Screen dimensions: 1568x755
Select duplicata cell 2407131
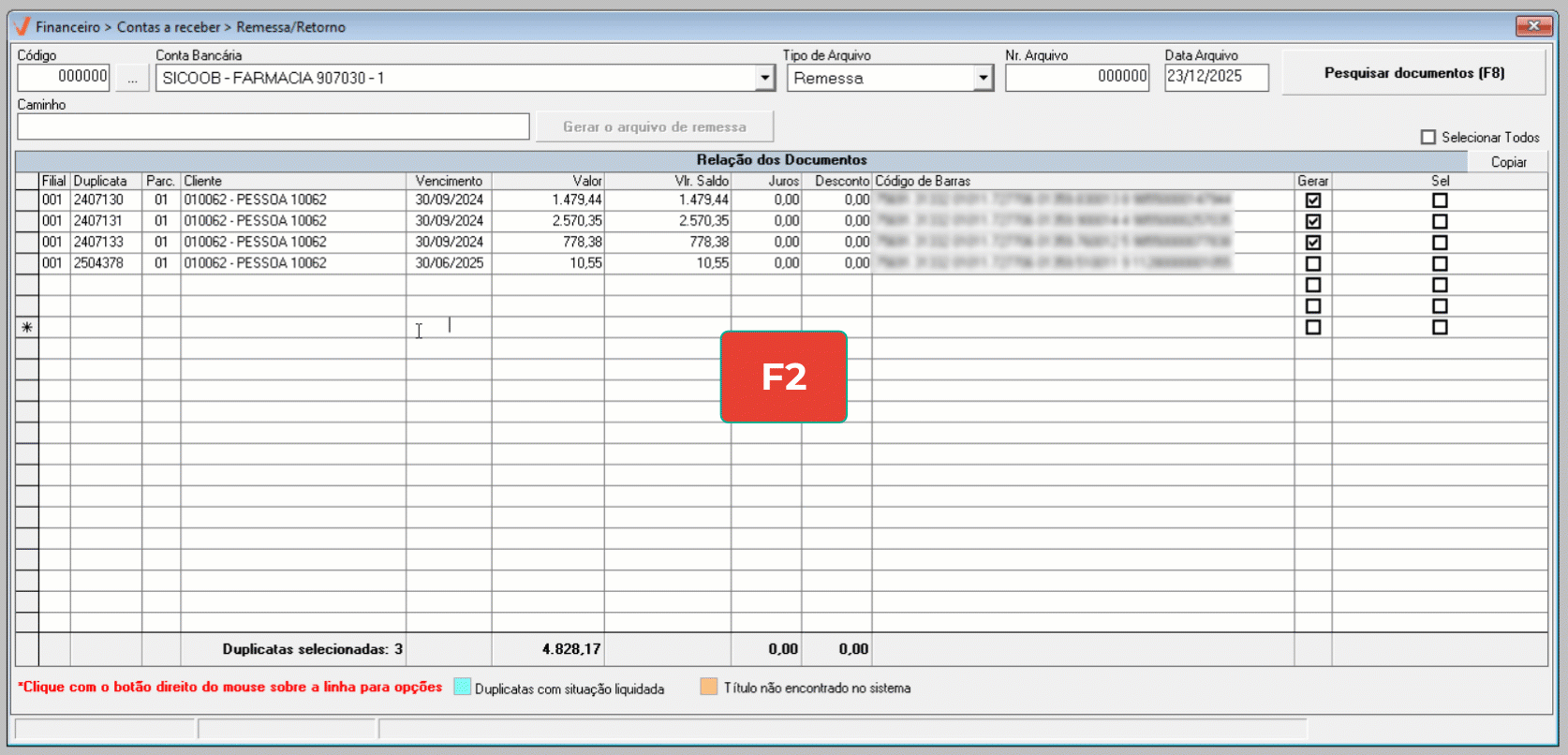click(x=106, y=221)
